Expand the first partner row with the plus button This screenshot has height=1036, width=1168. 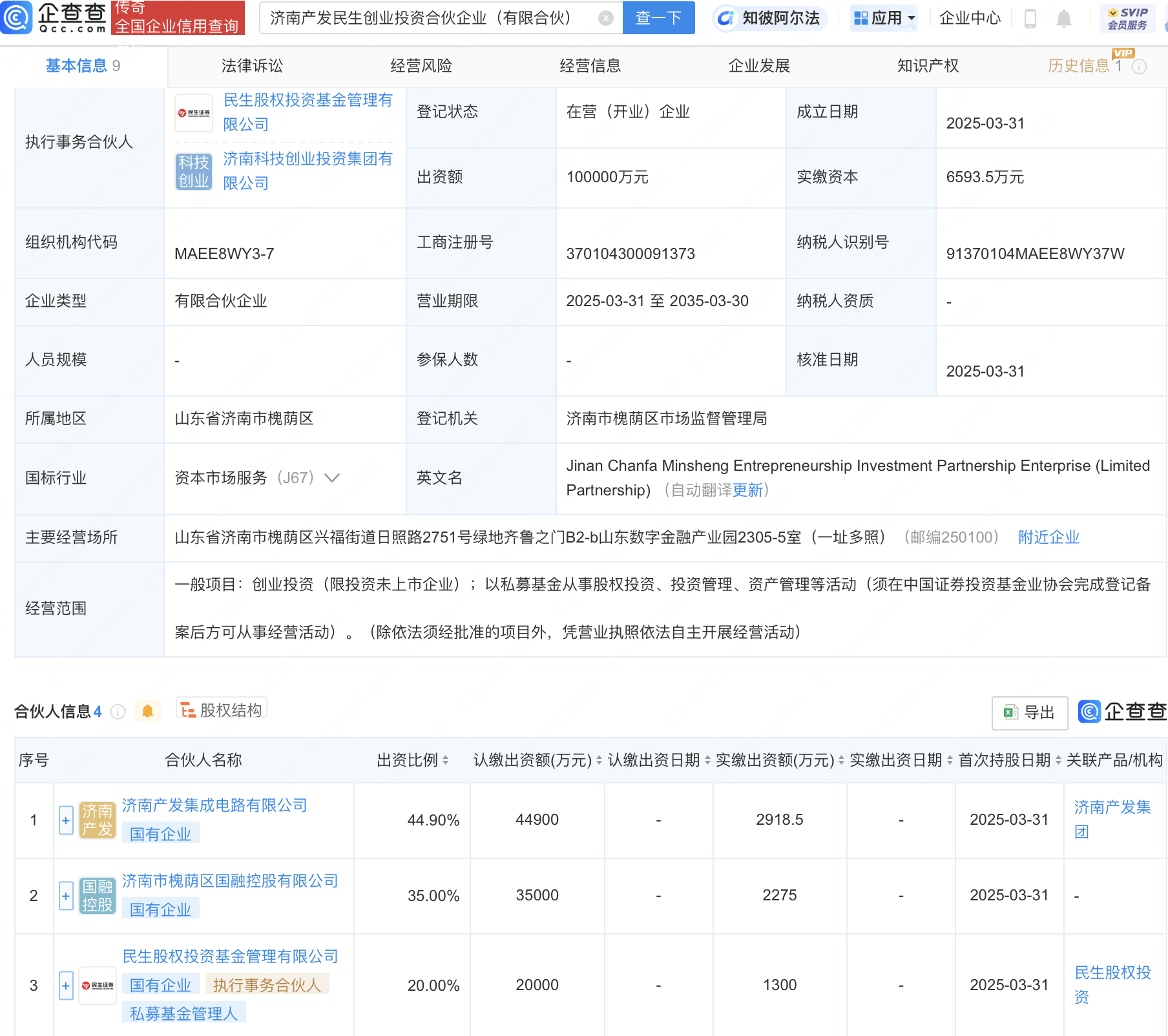(x=65, y=820)
